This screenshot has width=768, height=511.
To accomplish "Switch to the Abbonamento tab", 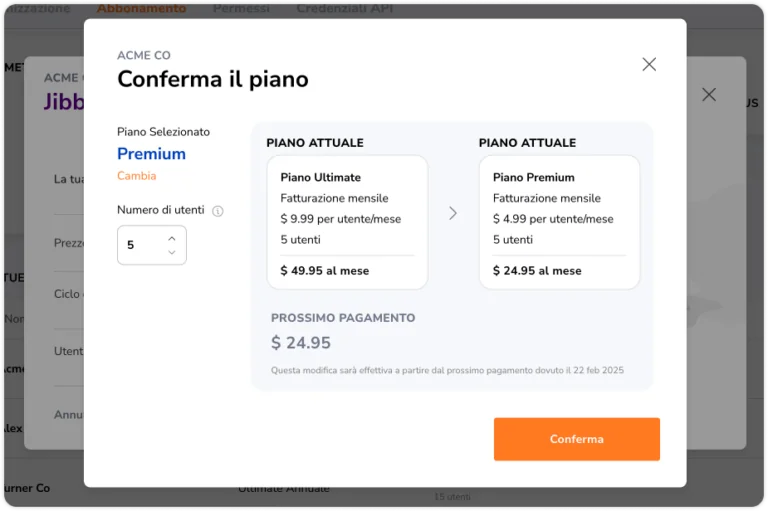I will click(141, 8).
